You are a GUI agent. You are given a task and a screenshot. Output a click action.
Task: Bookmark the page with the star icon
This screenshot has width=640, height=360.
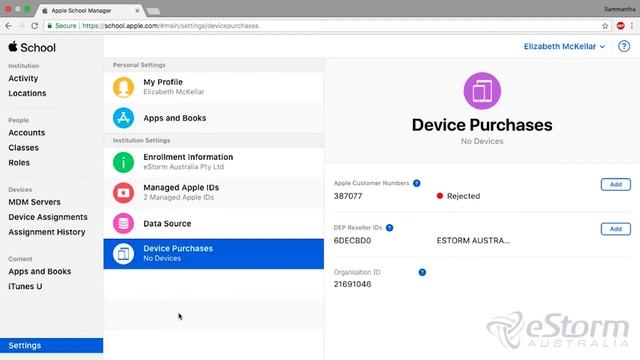point(605,26)
